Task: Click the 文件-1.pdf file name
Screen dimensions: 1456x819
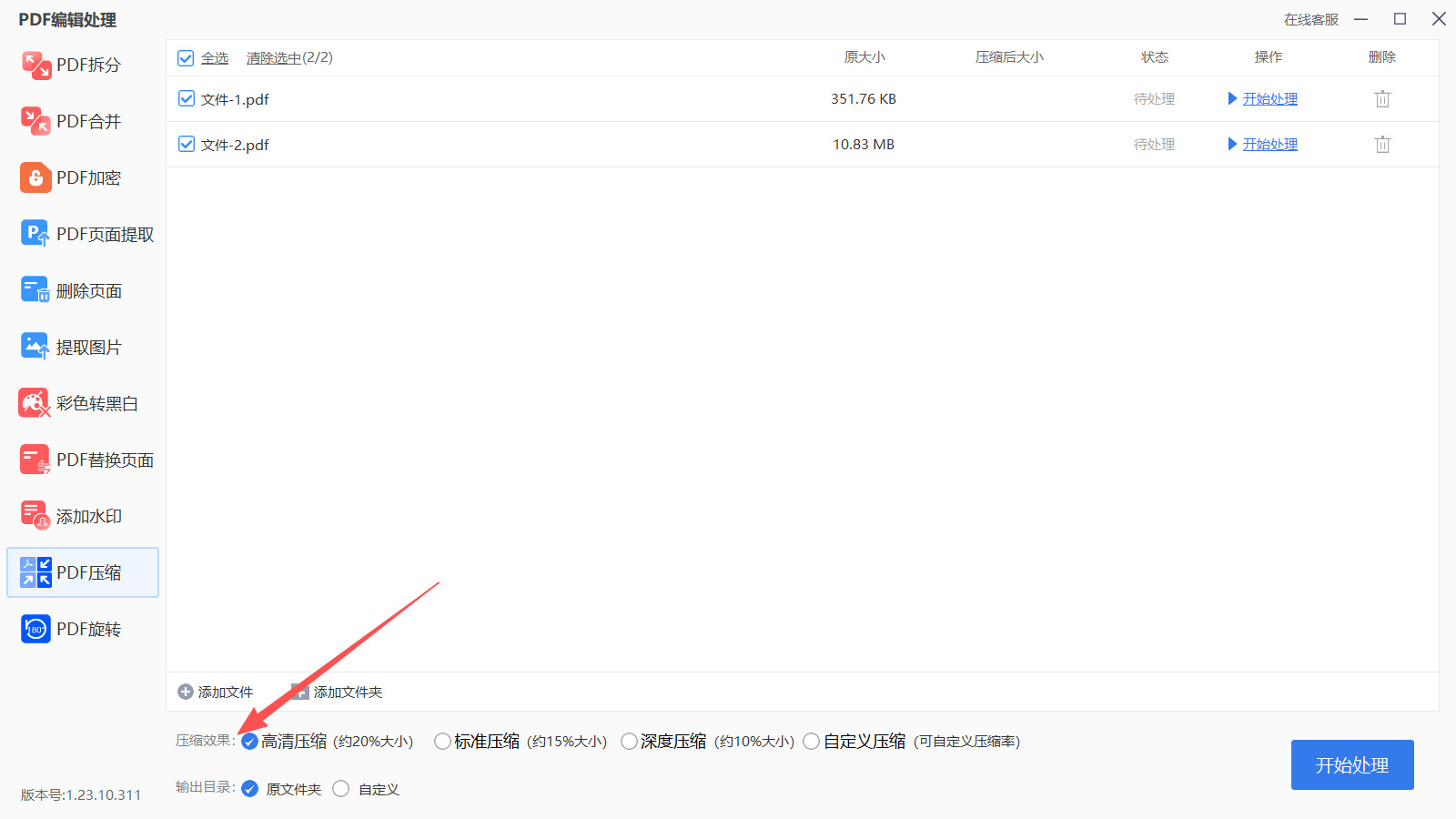Action: (x=235, y=99)
